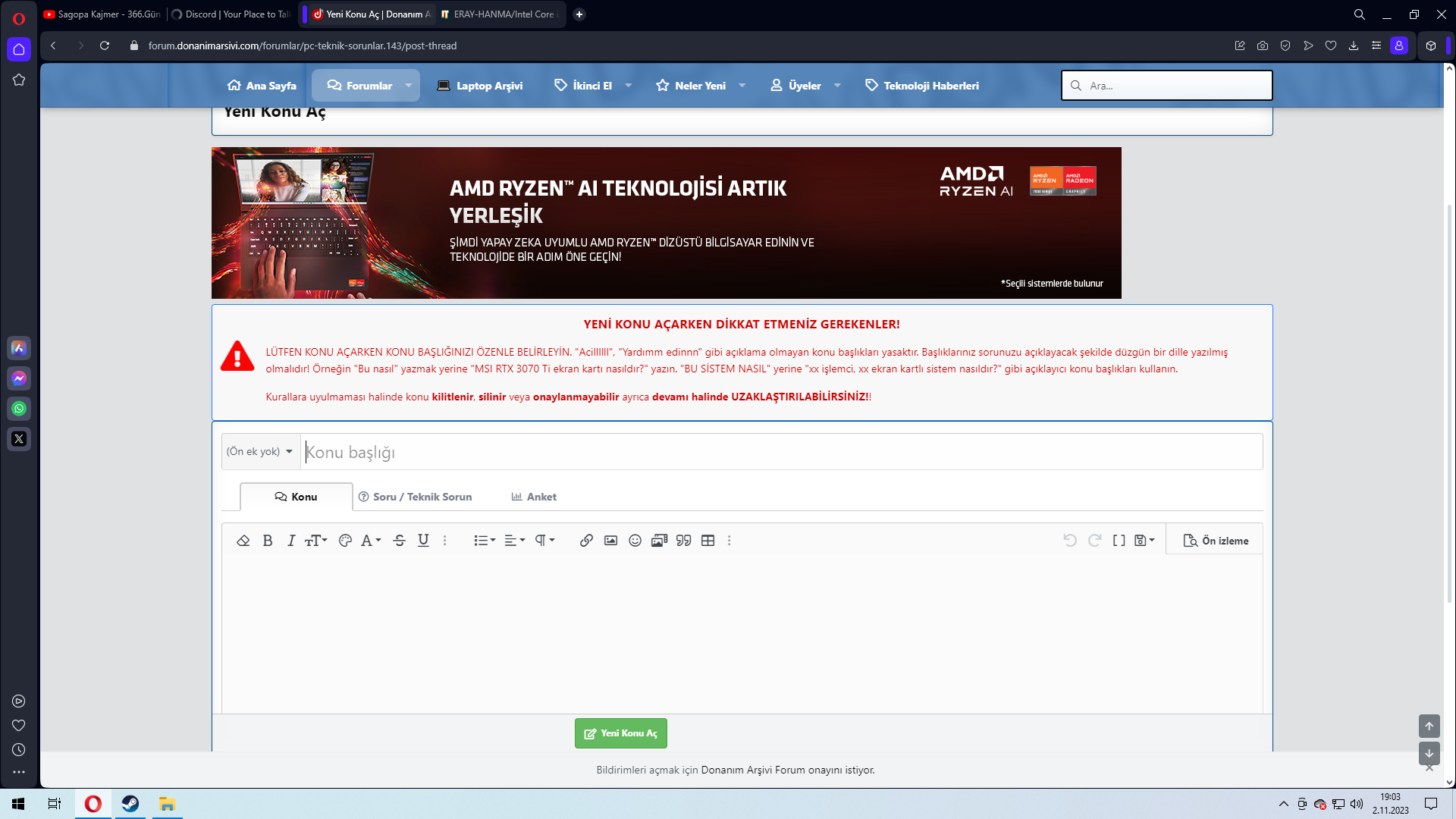This screenshot has height=819, width=1456.
Task: Open the text color palette
Action: tap(345, 541)
